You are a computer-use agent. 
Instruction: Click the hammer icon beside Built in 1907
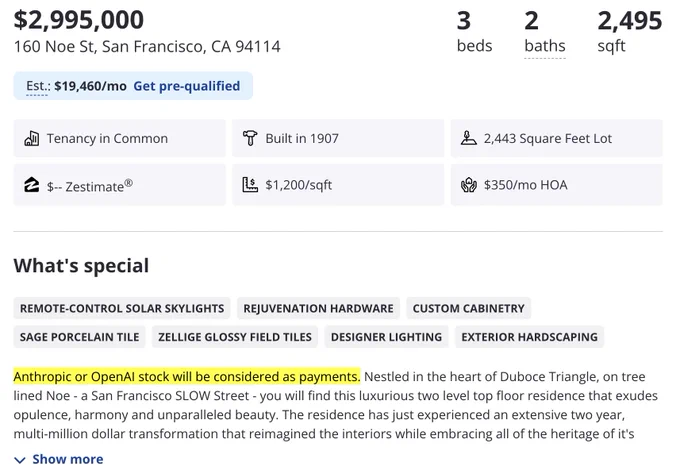point(250,138)
